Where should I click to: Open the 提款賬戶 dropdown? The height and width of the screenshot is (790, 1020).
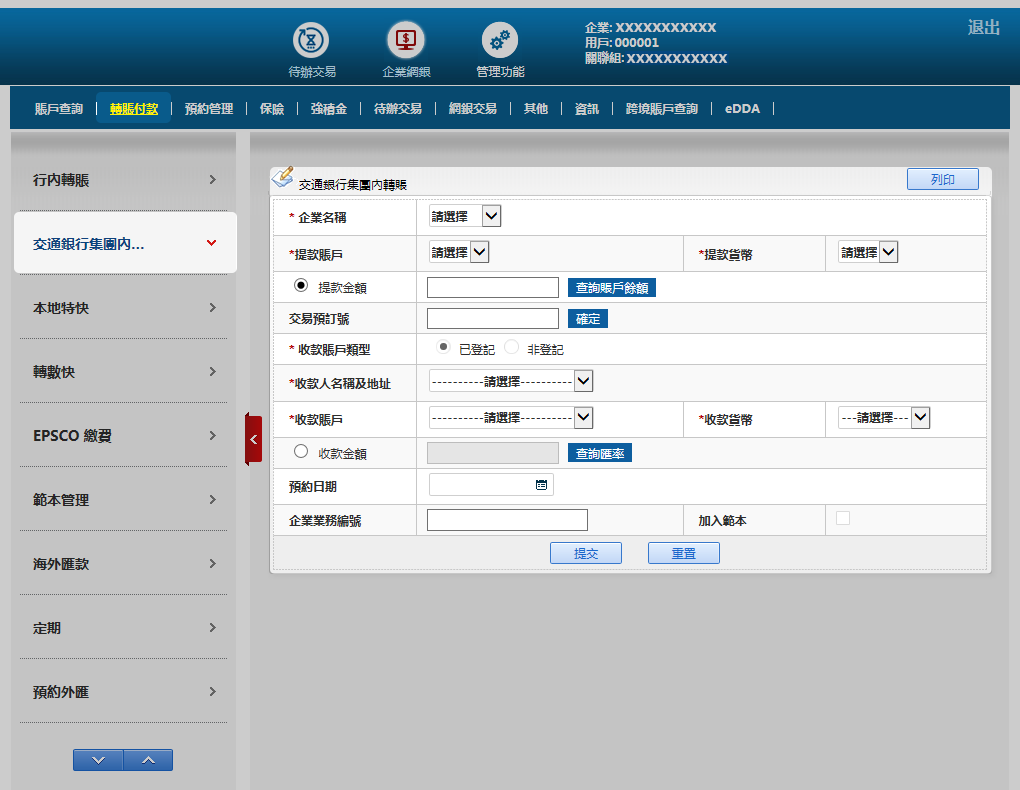pos(459,252)
